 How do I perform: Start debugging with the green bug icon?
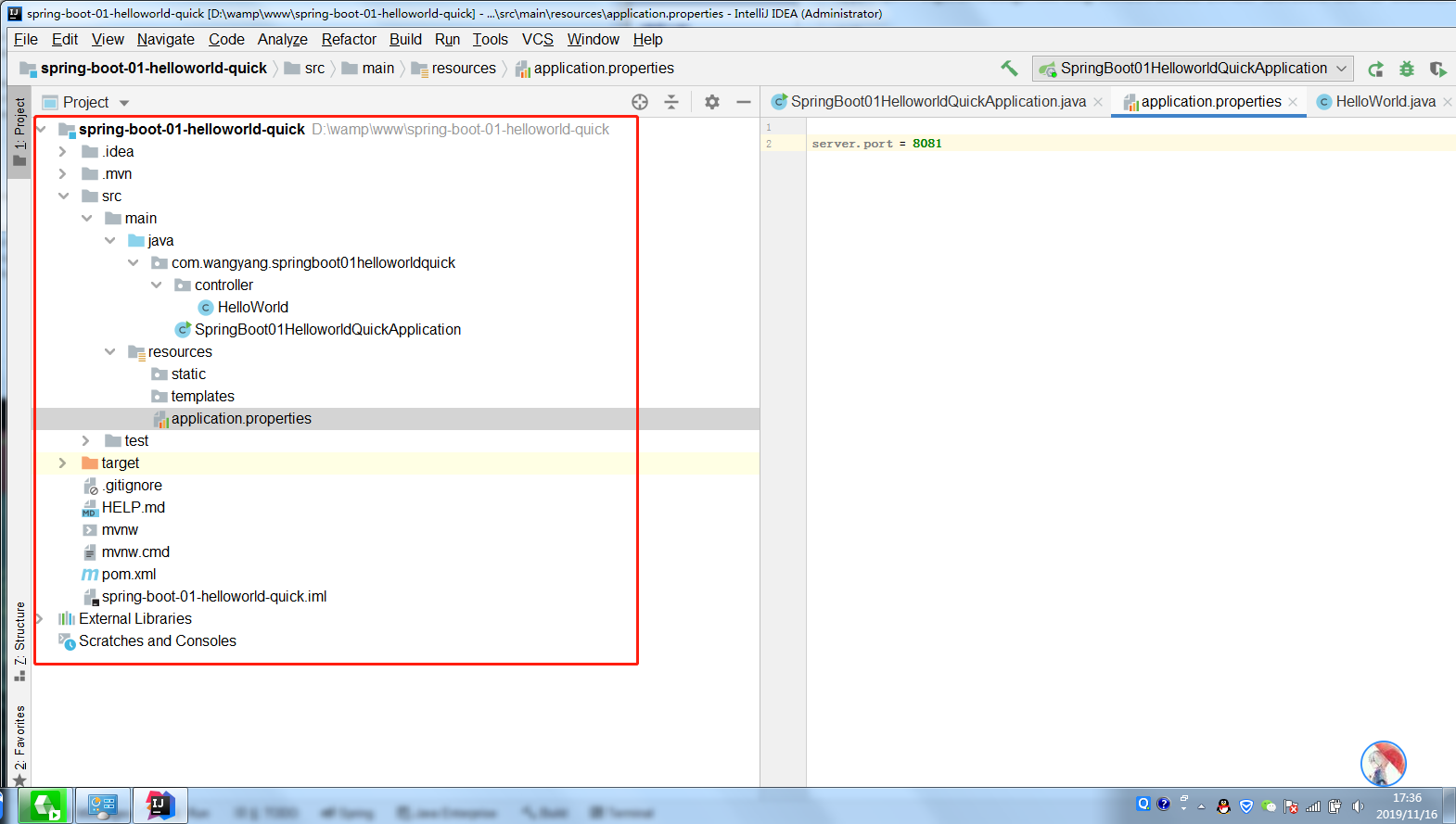point(1407,69)
